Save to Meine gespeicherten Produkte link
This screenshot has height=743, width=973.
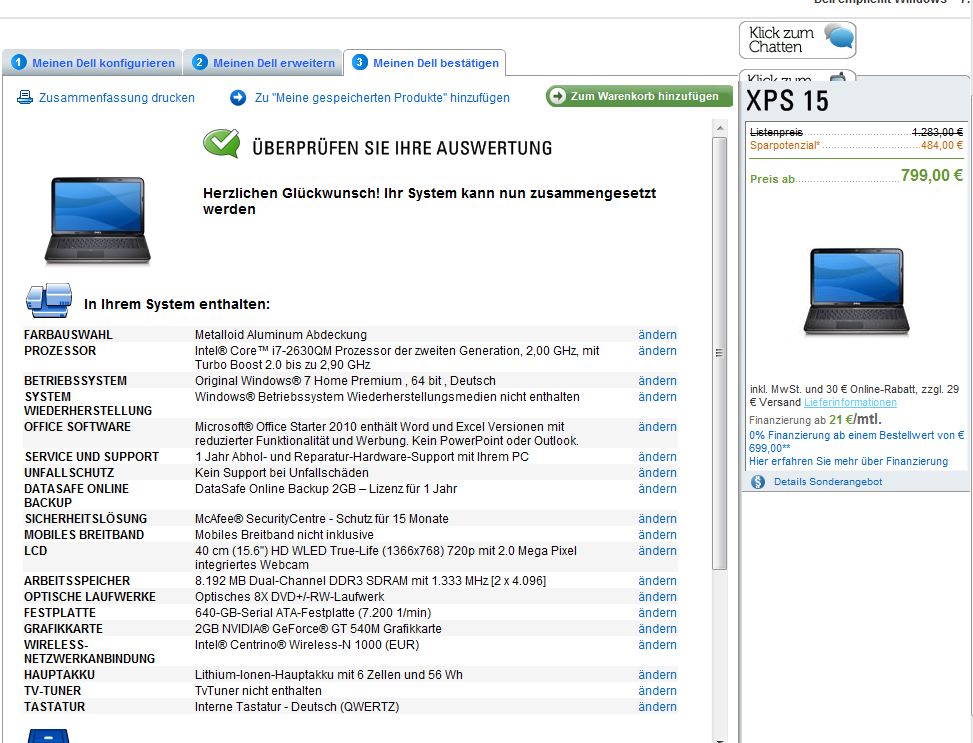point(382,97)
